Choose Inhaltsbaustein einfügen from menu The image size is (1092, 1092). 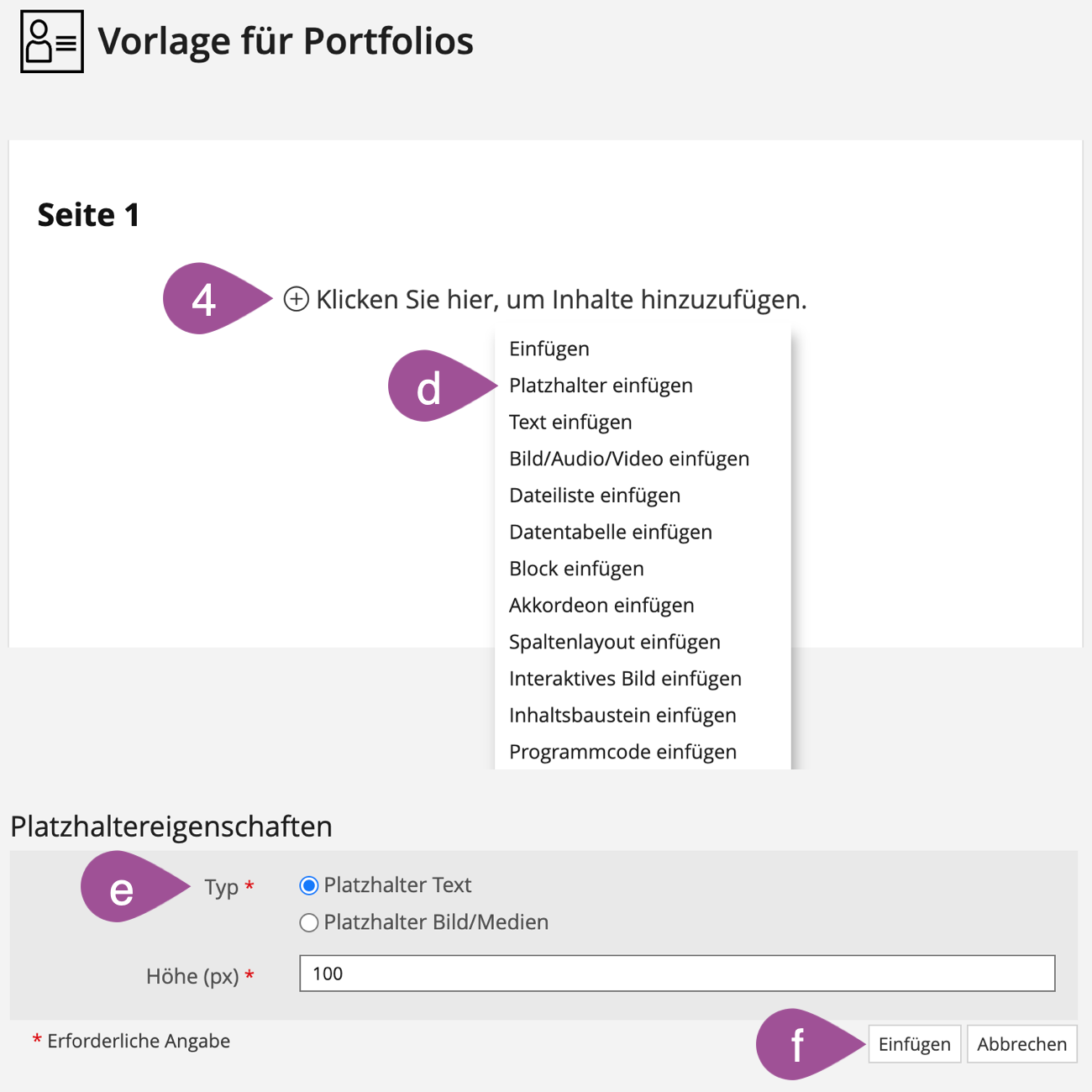(x=622, y=716)
